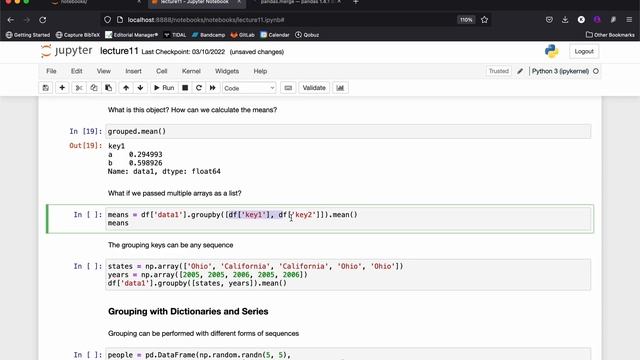
Task: Open the GitLab bookmark
Action: click(242, 35)
